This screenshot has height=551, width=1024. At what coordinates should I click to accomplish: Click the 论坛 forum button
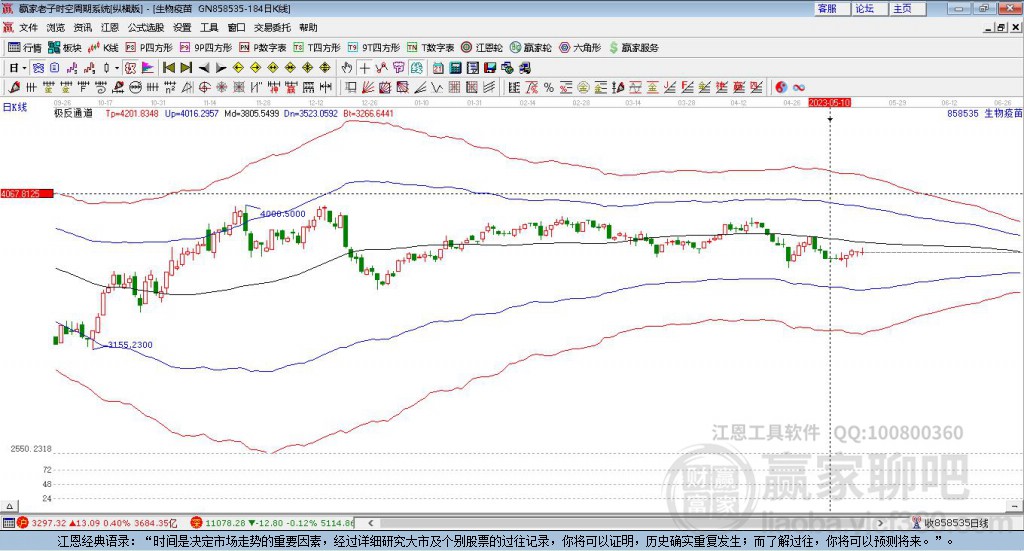point(869,8)
